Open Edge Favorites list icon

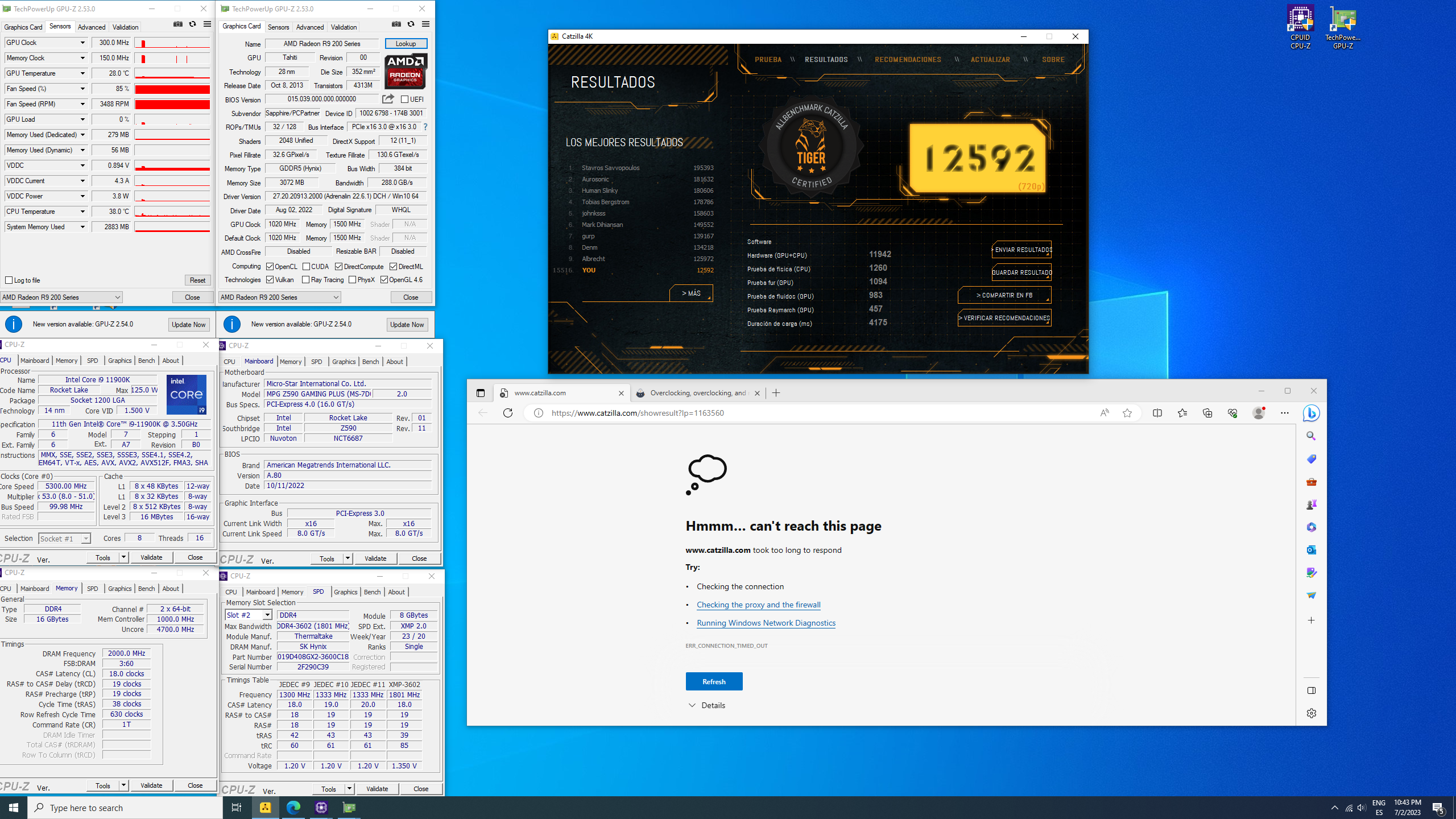point(1182,413)
